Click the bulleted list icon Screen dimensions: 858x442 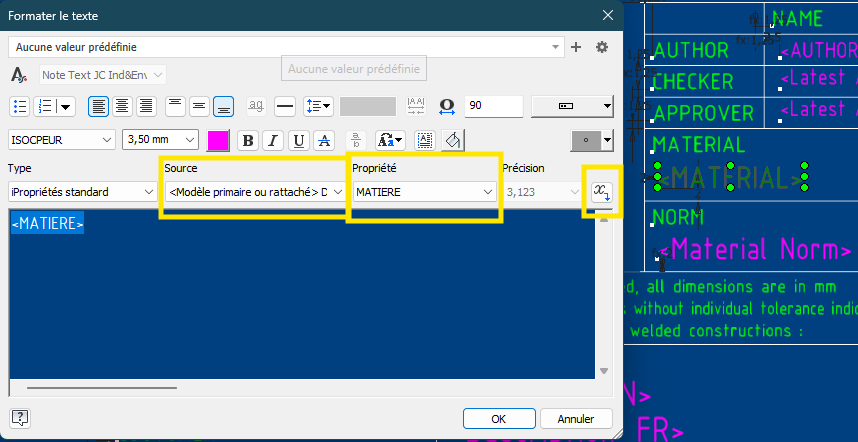(20, 106)
